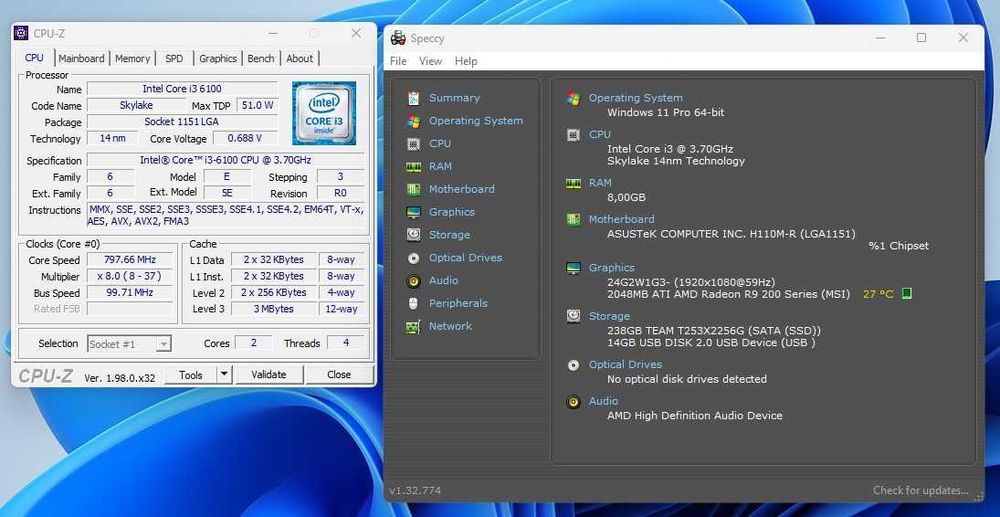Click the green temperature indicator next to 27 °C
This screenshot has height=517, width=1000.
[906, 294]
